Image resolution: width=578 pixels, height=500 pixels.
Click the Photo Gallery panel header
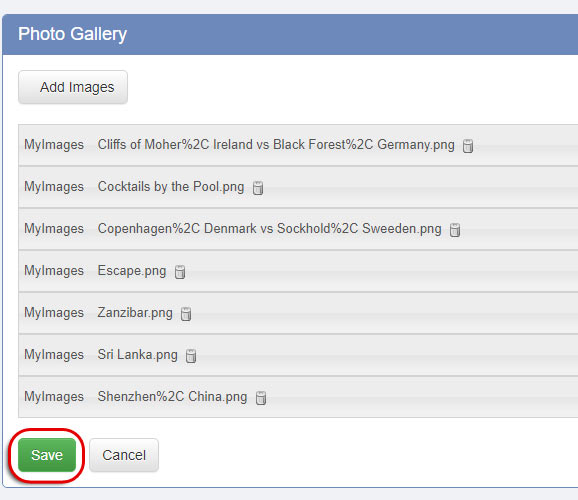coord(290,34)
